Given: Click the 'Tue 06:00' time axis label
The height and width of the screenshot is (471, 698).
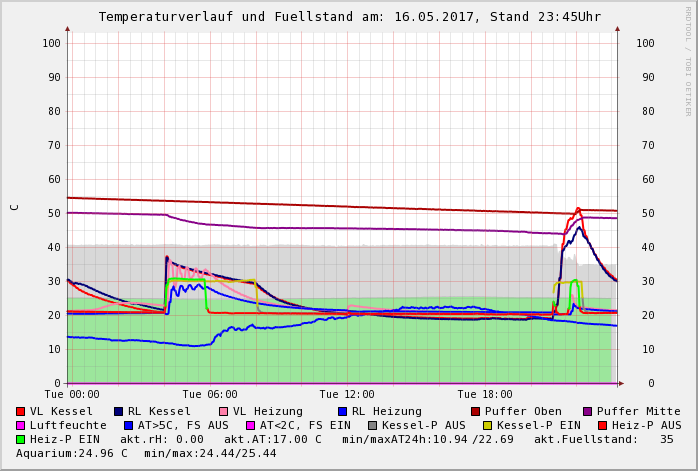Looking at the screenshot, I should [x=210, y=395].
